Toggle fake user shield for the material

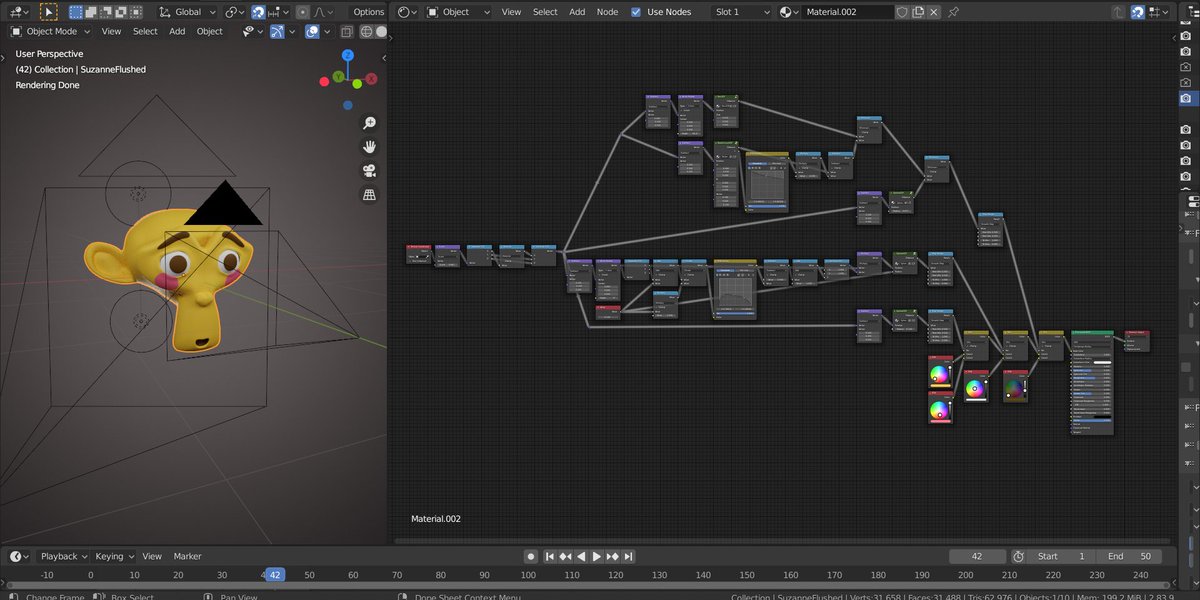coord(902,12)
